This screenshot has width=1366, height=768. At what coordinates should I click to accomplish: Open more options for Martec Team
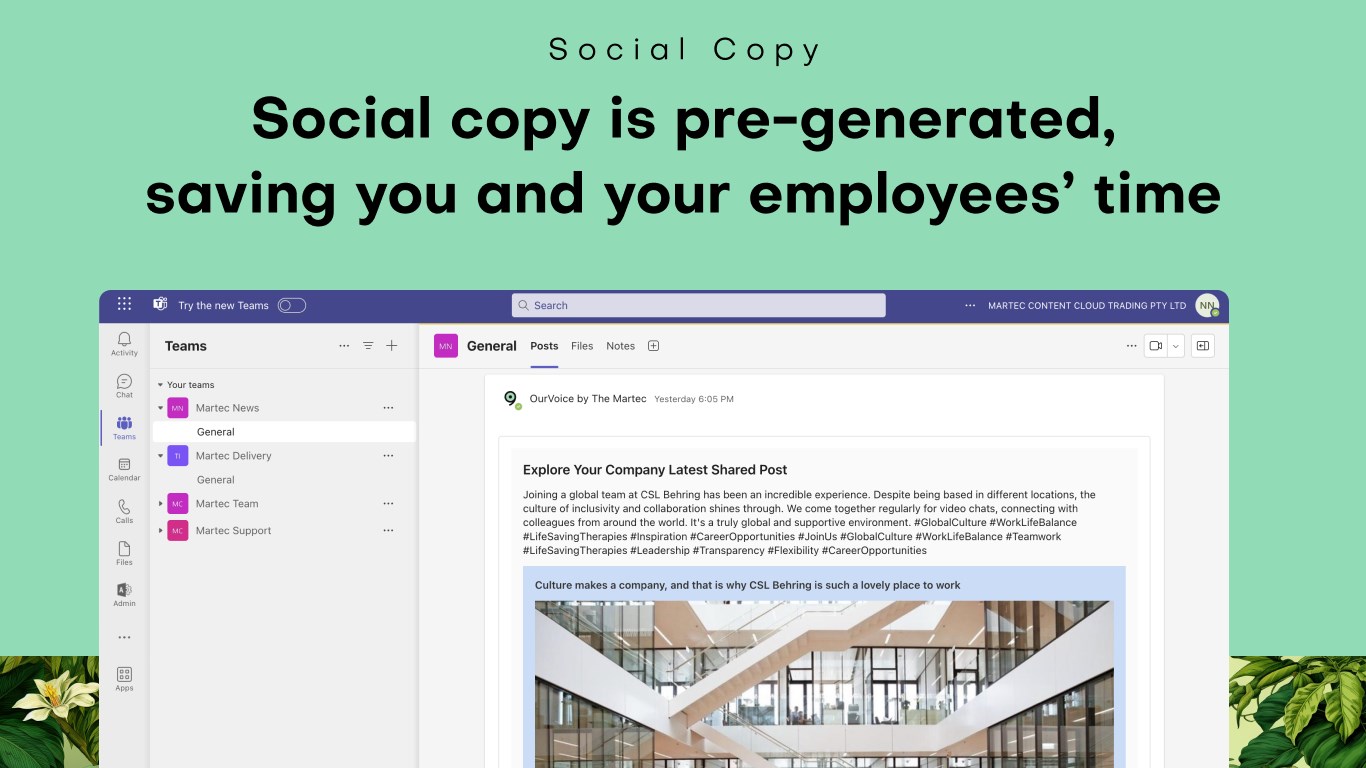[x=388, y=504]
